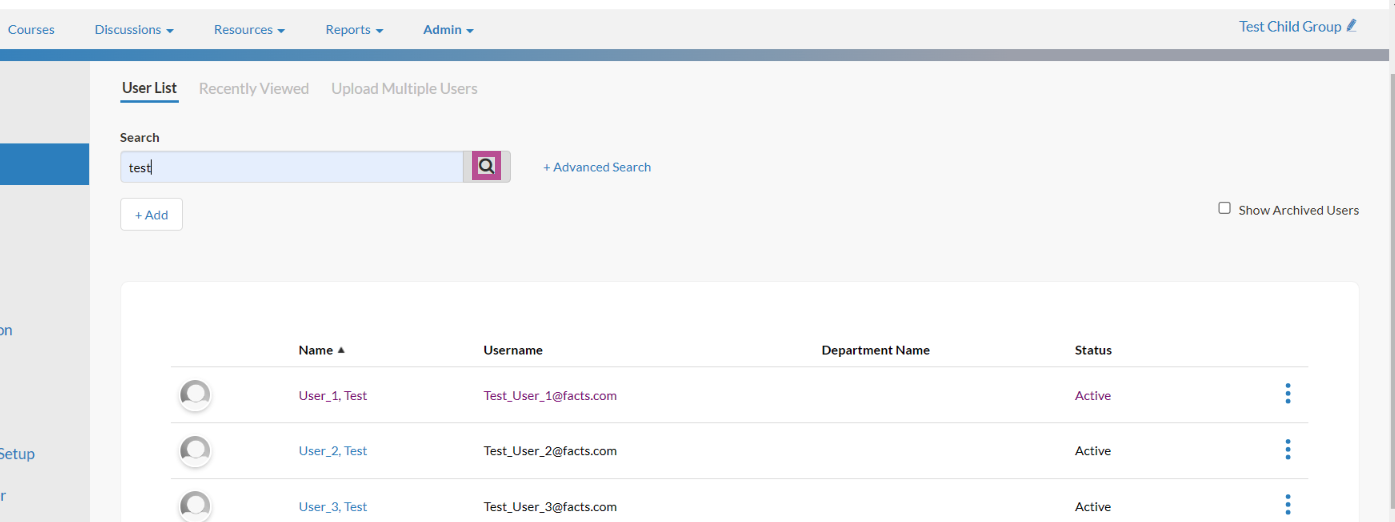Screen dimensions: 1395x522
Task: Open User_2, Test profile link
Action: [332, 451]
